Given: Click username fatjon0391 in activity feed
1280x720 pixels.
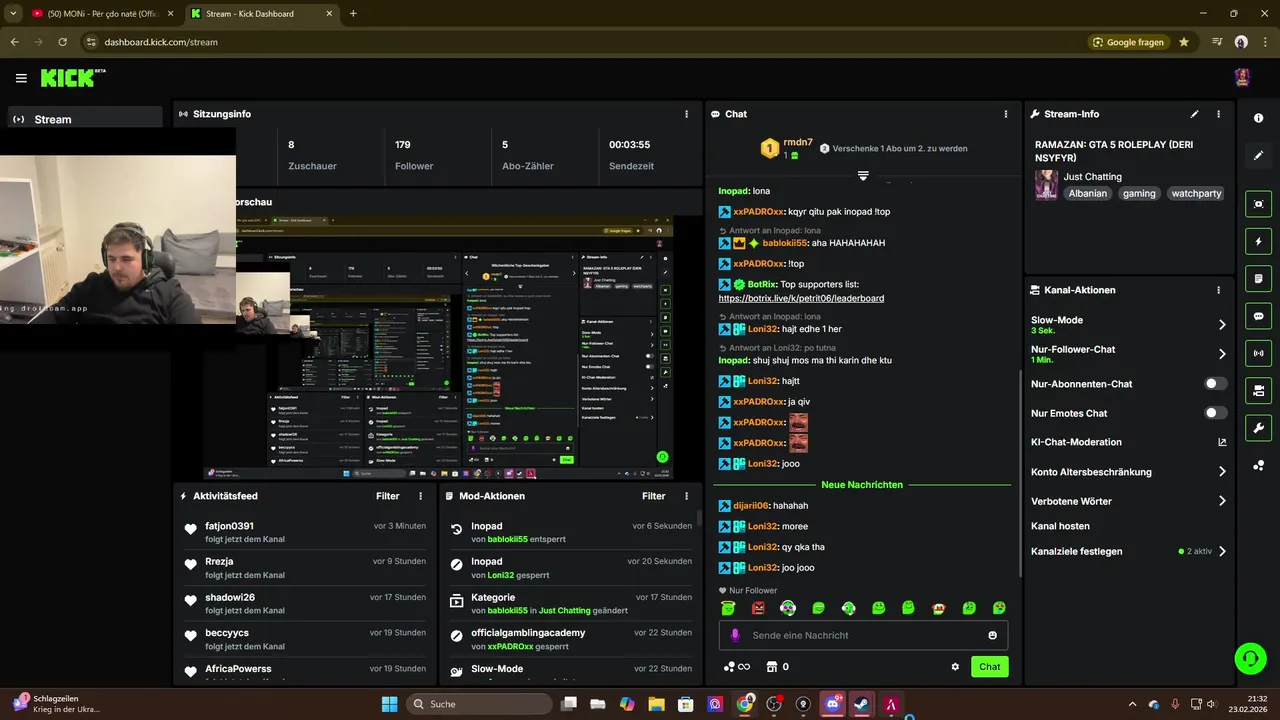Looking at the screenshot, I should pyautogui.click(x=229, y=526).
